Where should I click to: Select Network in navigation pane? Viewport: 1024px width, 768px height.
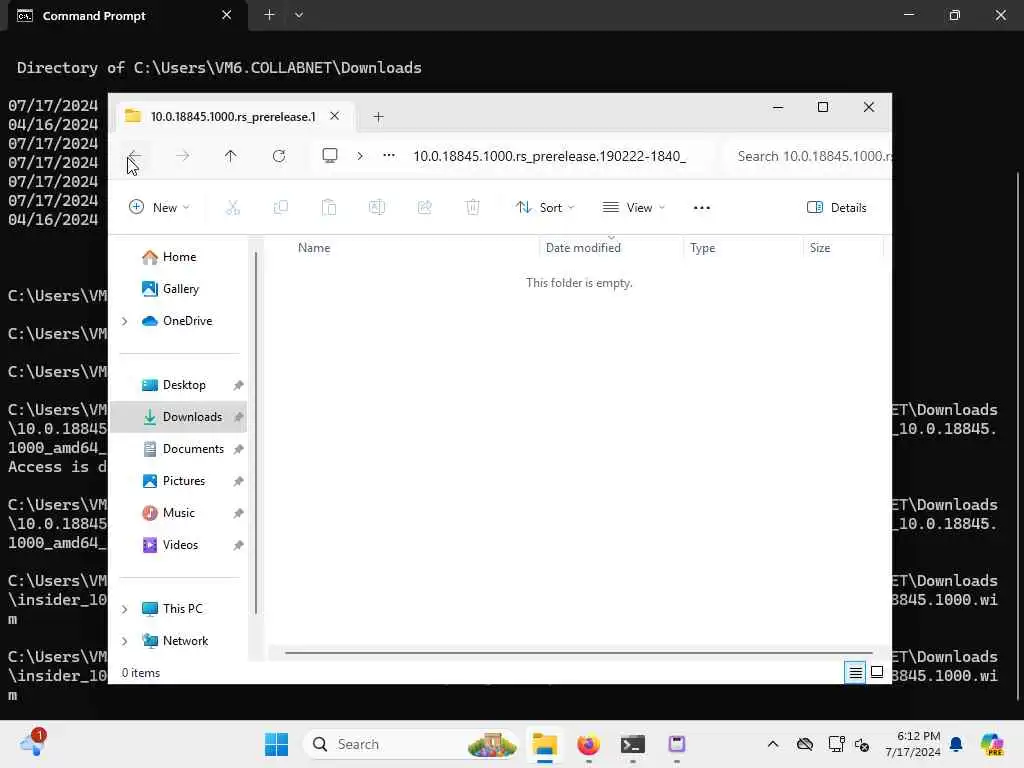pyautogui.click(x=175, y=641)
